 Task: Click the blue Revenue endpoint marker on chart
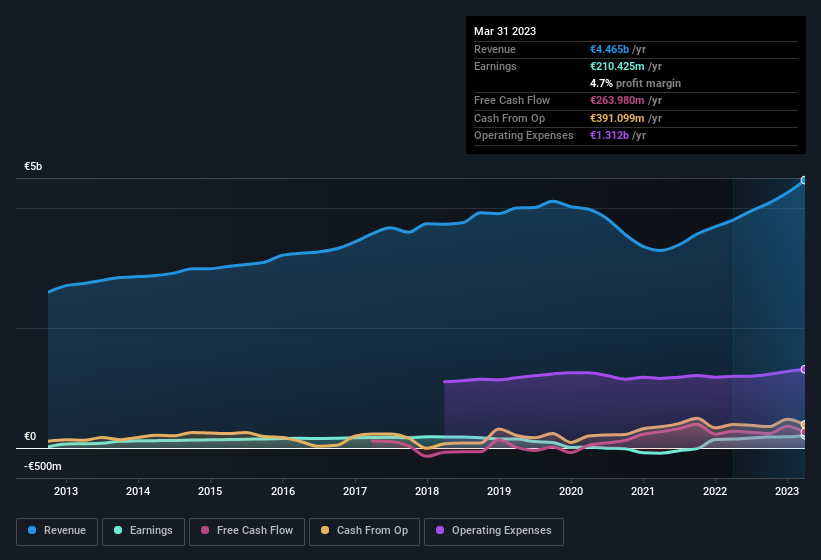804,181
